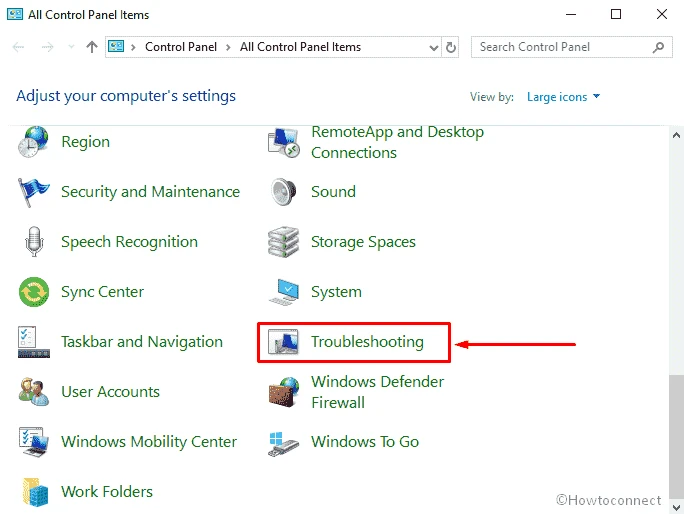Viewport: 684px width, 514px height.
Task: Go back to the previous page
Action: (x=18, y=47)
